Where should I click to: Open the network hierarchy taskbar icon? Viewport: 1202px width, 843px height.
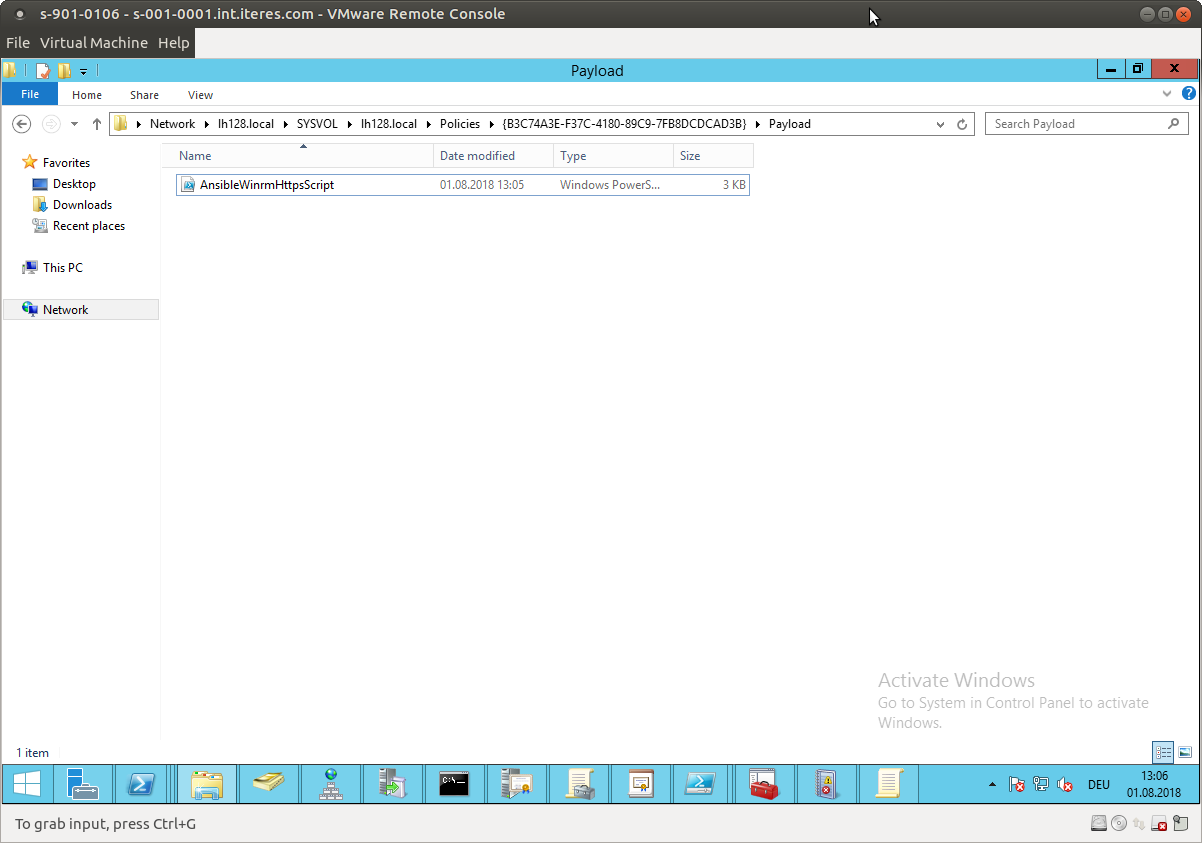330,784
